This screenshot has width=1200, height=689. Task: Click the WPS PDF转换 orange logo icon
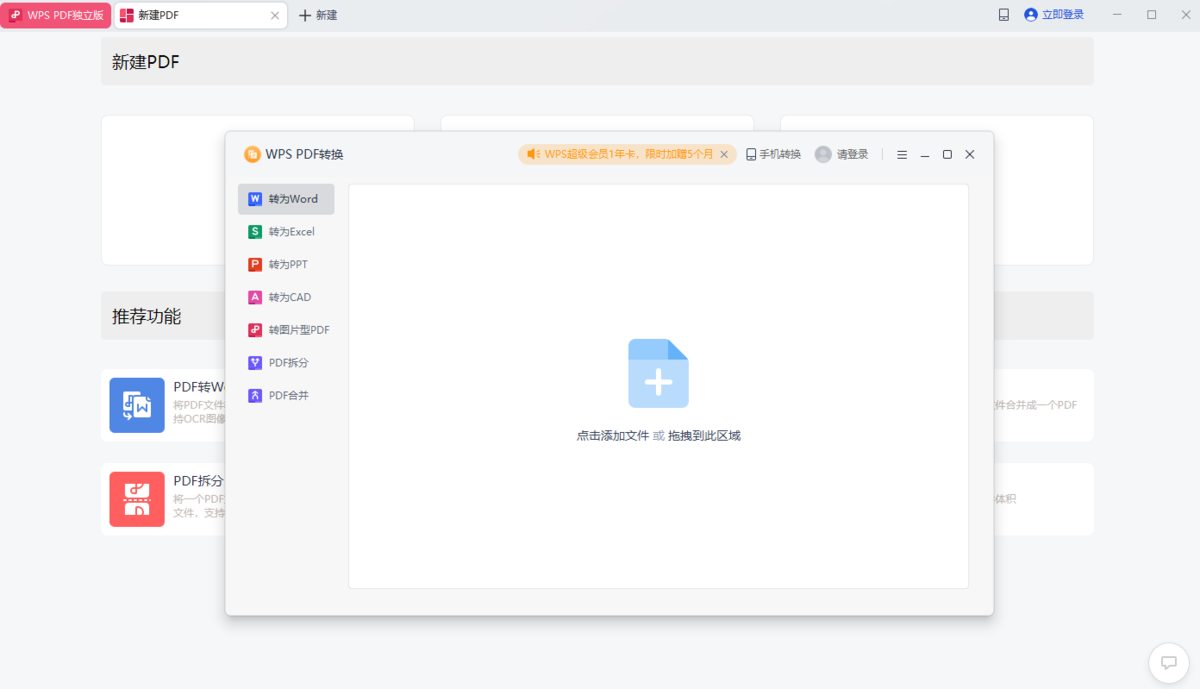[252, 155]
